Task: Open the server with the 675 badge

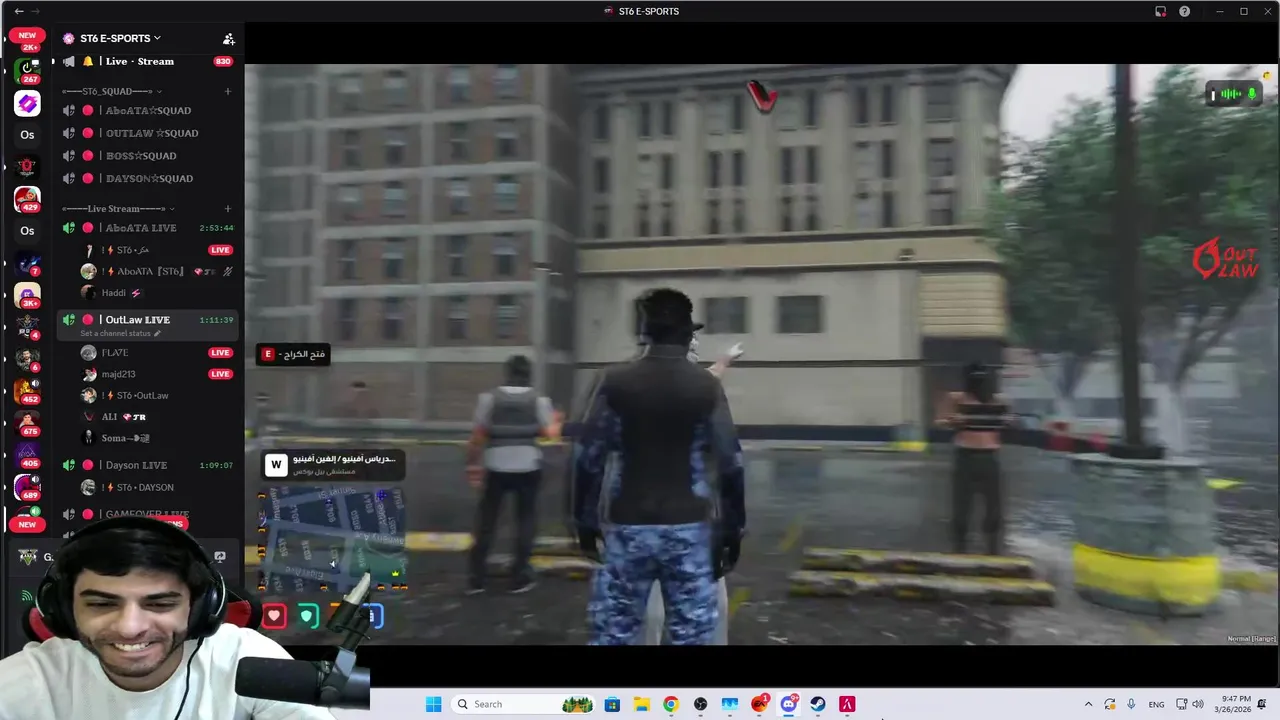Action: 27,424
